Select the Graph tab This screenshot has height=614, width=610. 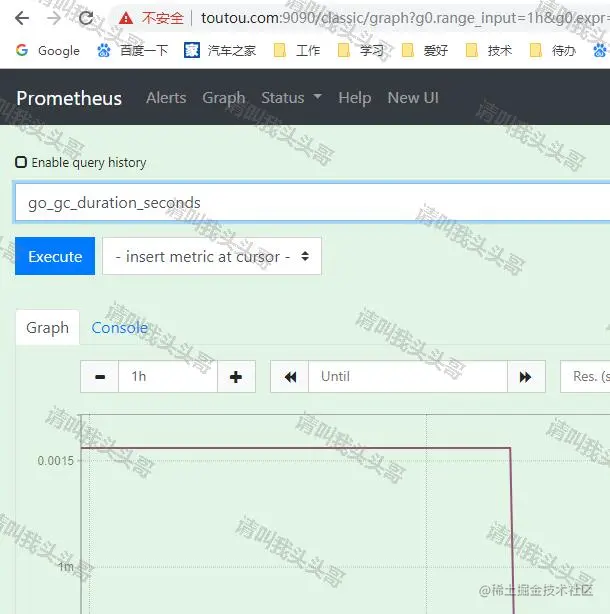[x=47, y=327]
